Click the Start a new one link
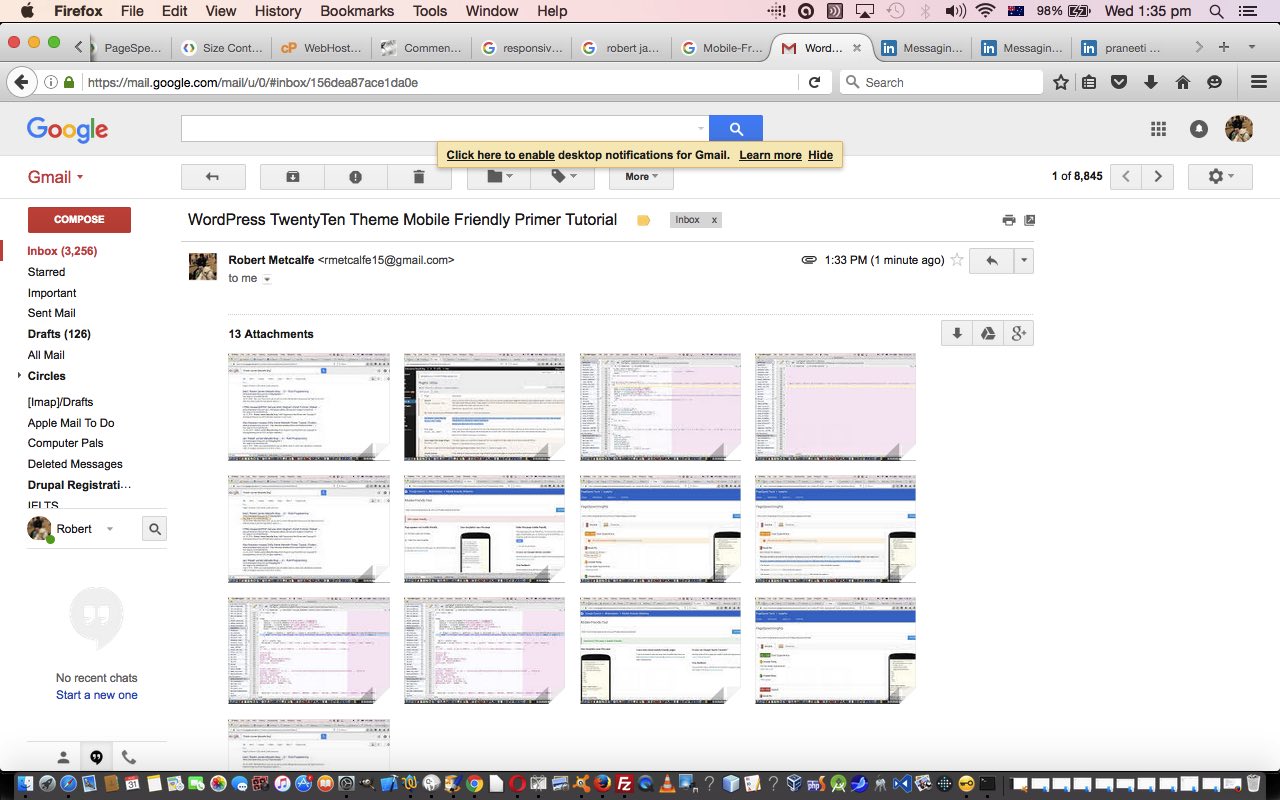 tap(97, 695)
